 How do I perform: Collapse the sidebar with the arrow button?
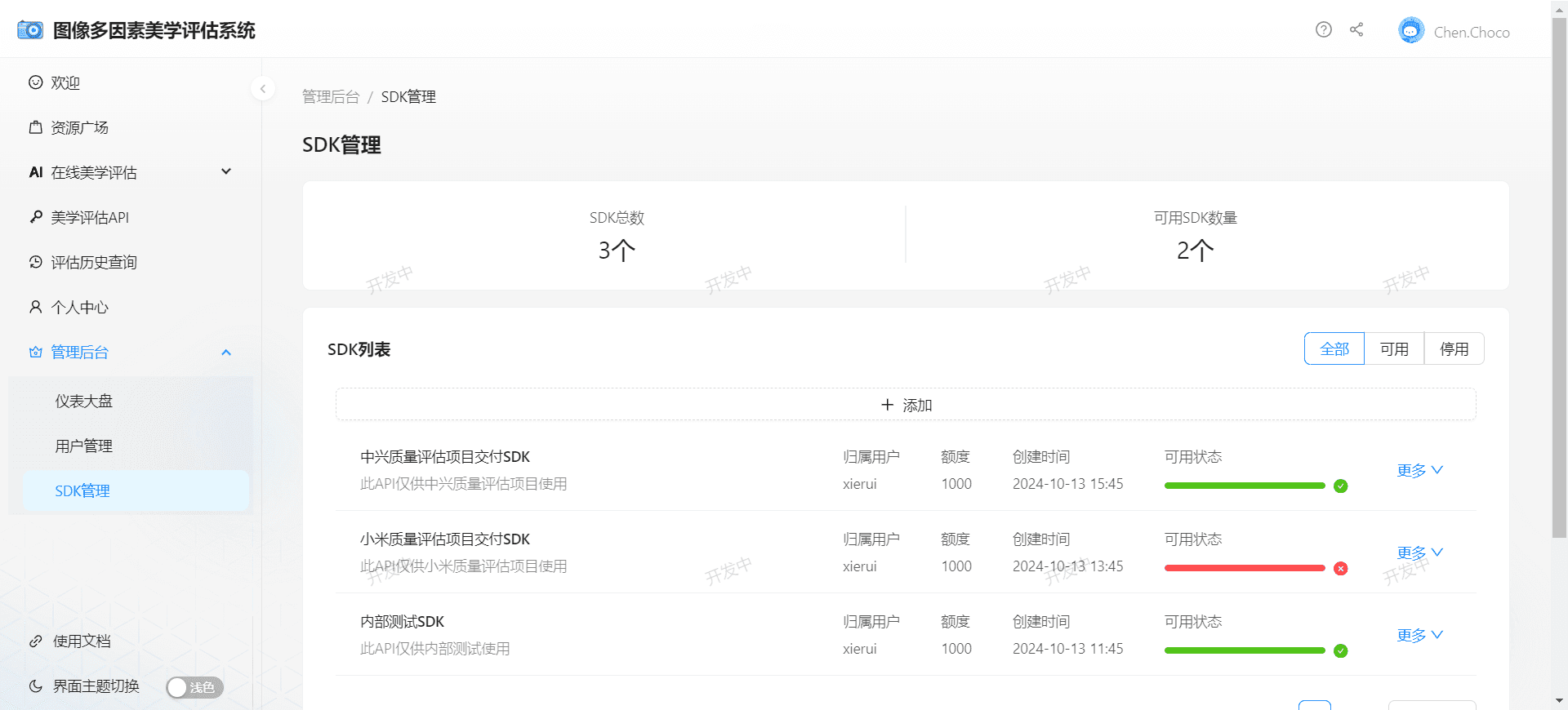pyautogui.click(x=263, y=88)
